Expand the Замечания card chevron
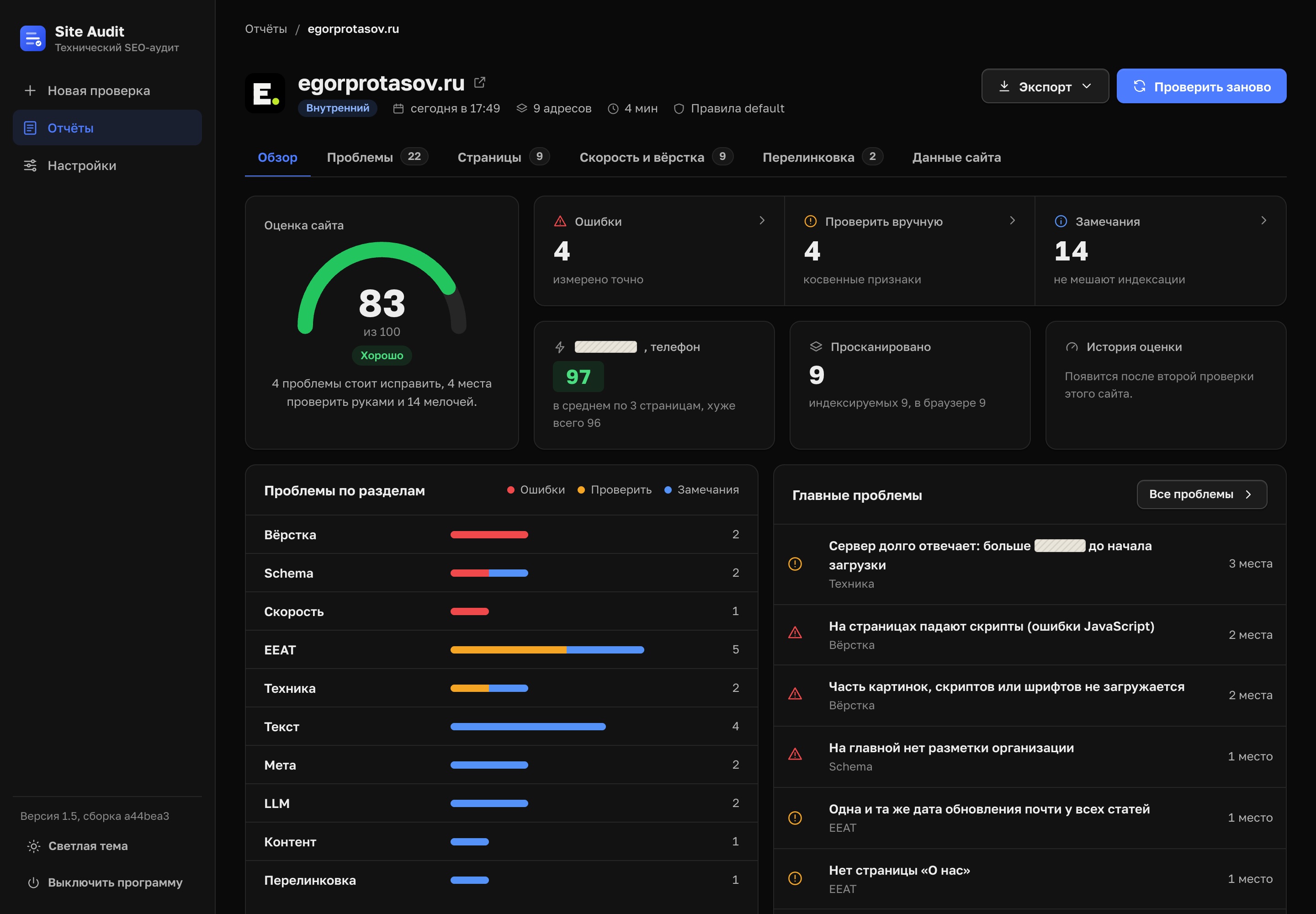 (x=1263, y=220)
